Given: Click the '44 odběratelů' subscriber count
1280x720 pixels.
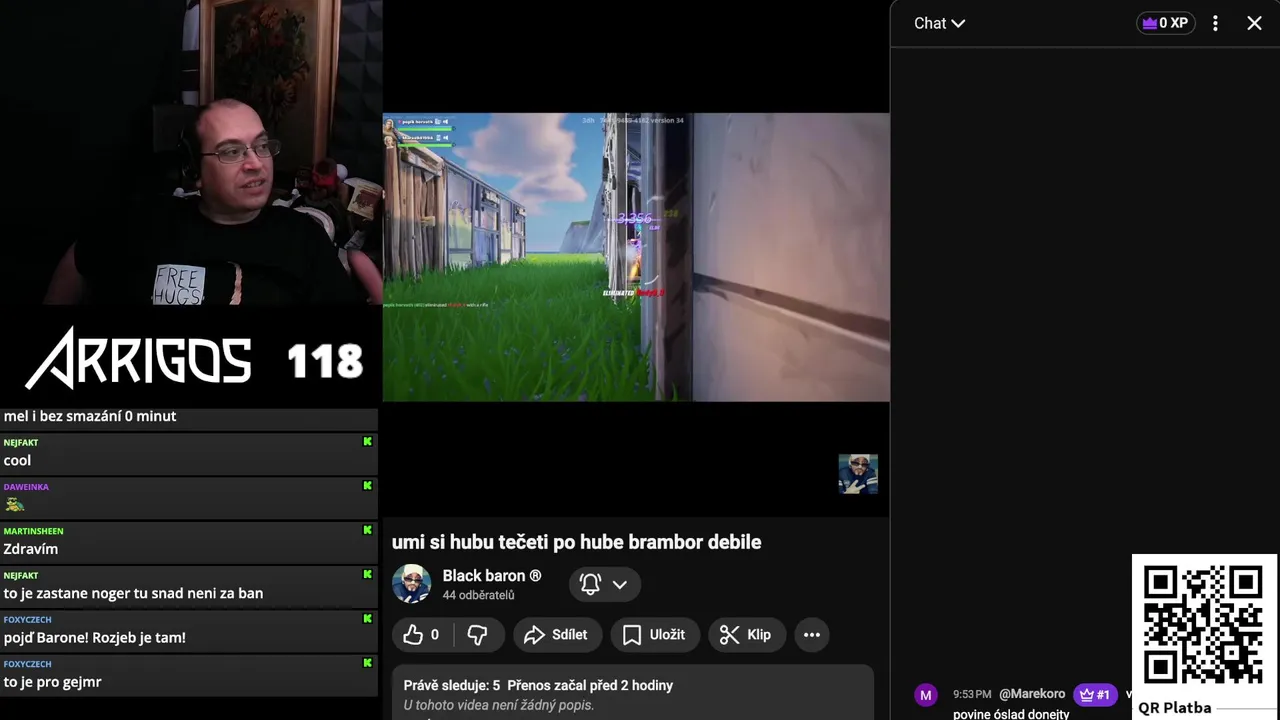Looking at the screenshot, I should click(478, 595).
